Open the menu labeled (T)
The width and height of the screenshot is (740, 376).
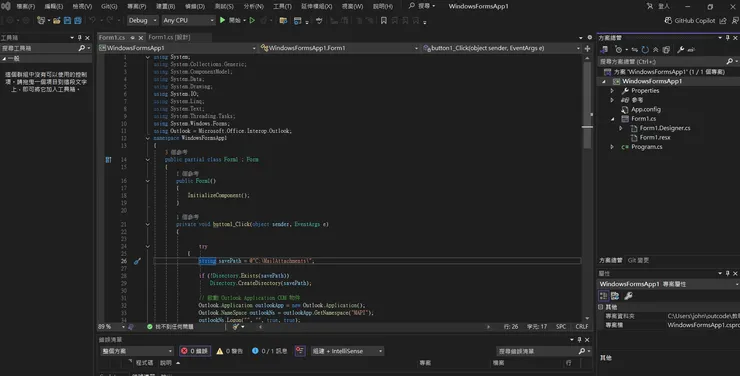pos(282,7)
